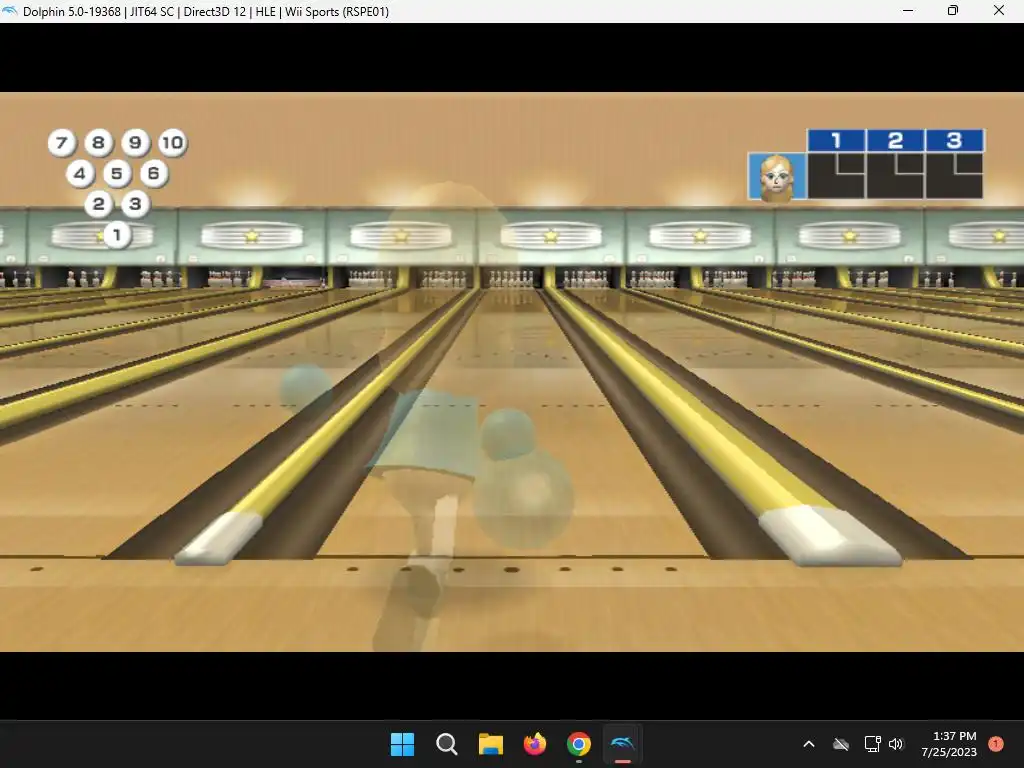
Task: Launch Firefox from the taskbar
Action: 535,744
